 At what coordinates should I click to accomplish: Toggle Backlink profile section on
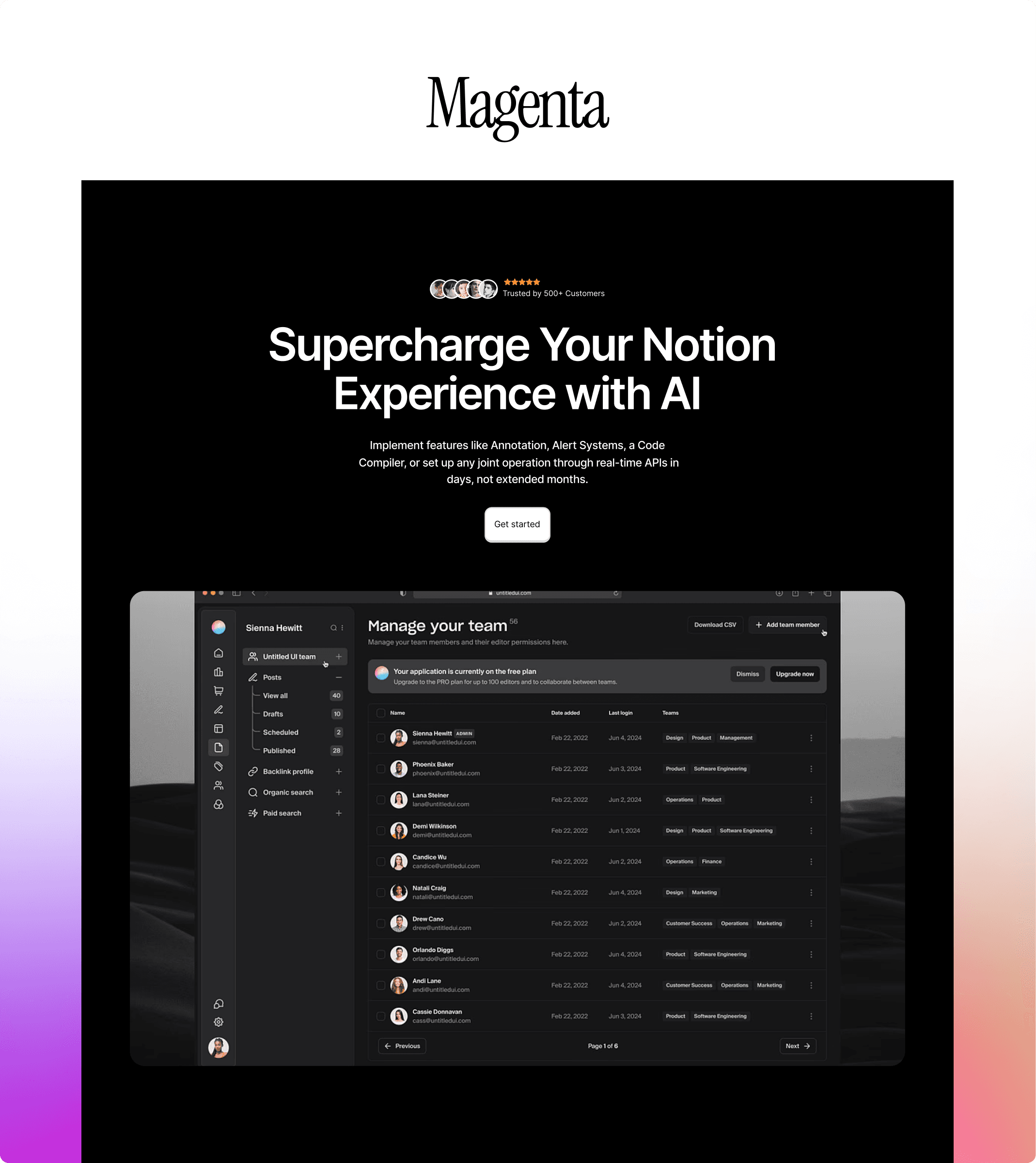point(340,771)
